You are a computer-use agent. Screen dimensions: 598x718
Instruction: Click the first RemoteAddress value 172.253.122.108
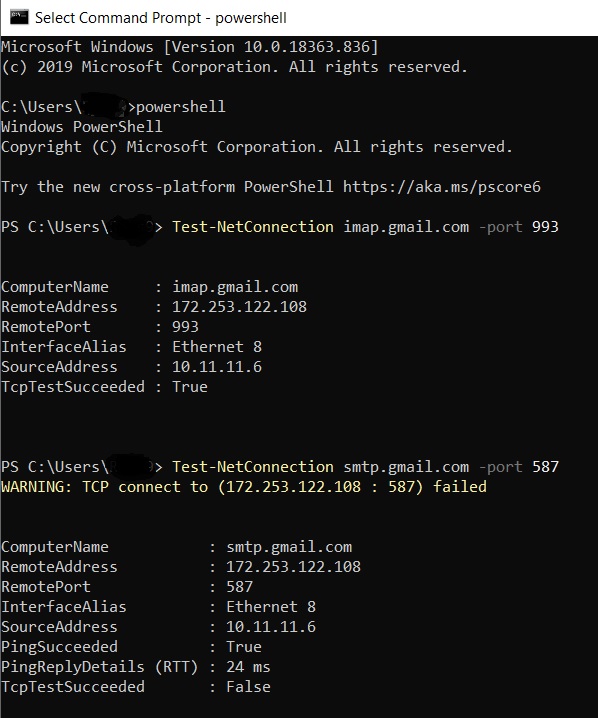(x=239, y=307)
